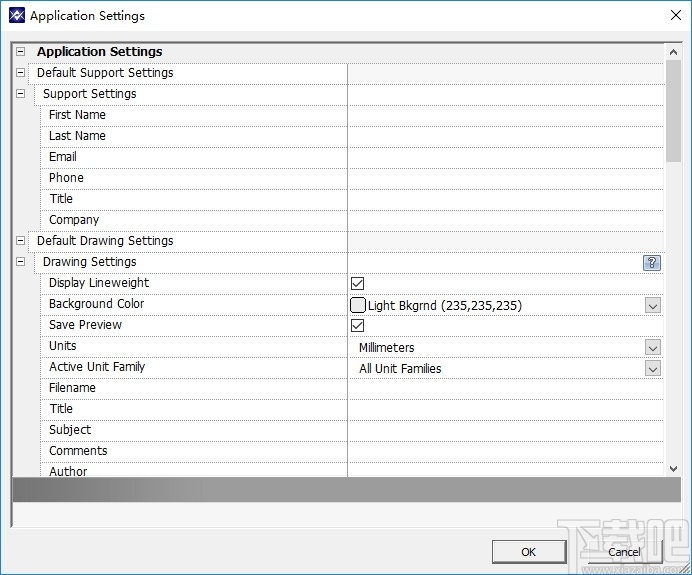This screenshot has width=692, height=575.
Task: Click the First Name value field
Action: point(506,116)
